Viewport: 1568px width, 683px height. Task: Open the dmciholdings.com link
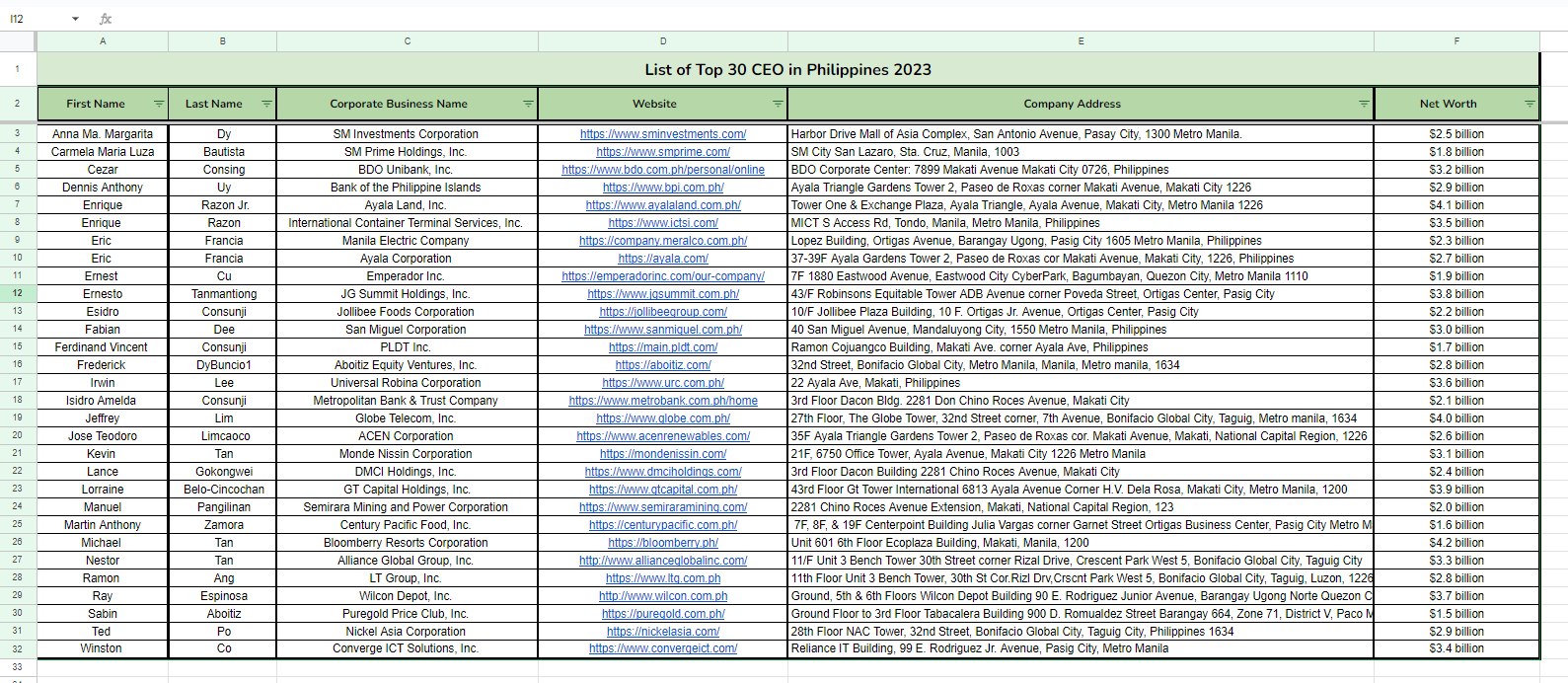click(x=663, y=472)
